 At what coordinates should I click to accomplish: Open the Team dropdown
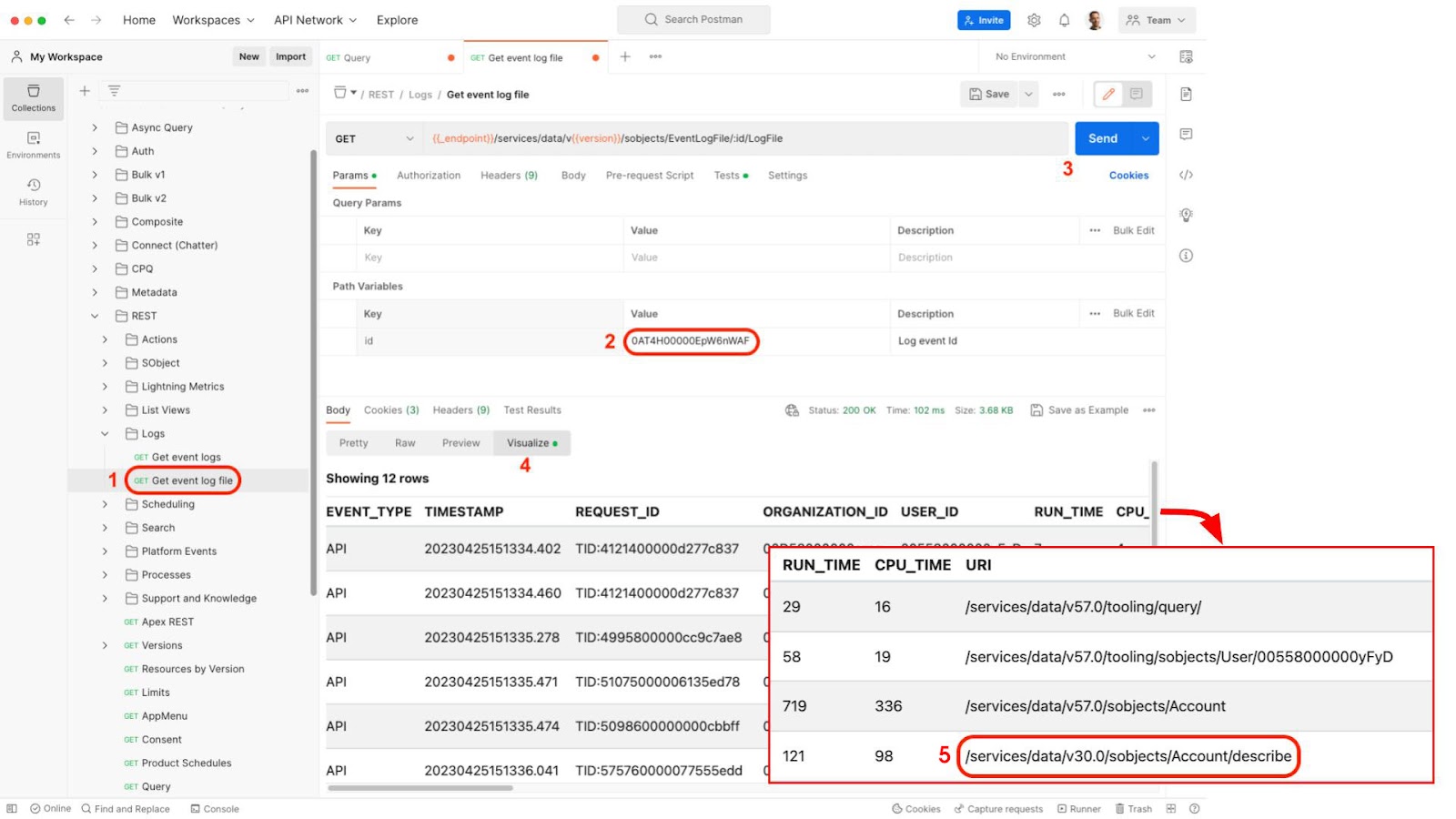pyautogui.click(x=1157, y=20)
